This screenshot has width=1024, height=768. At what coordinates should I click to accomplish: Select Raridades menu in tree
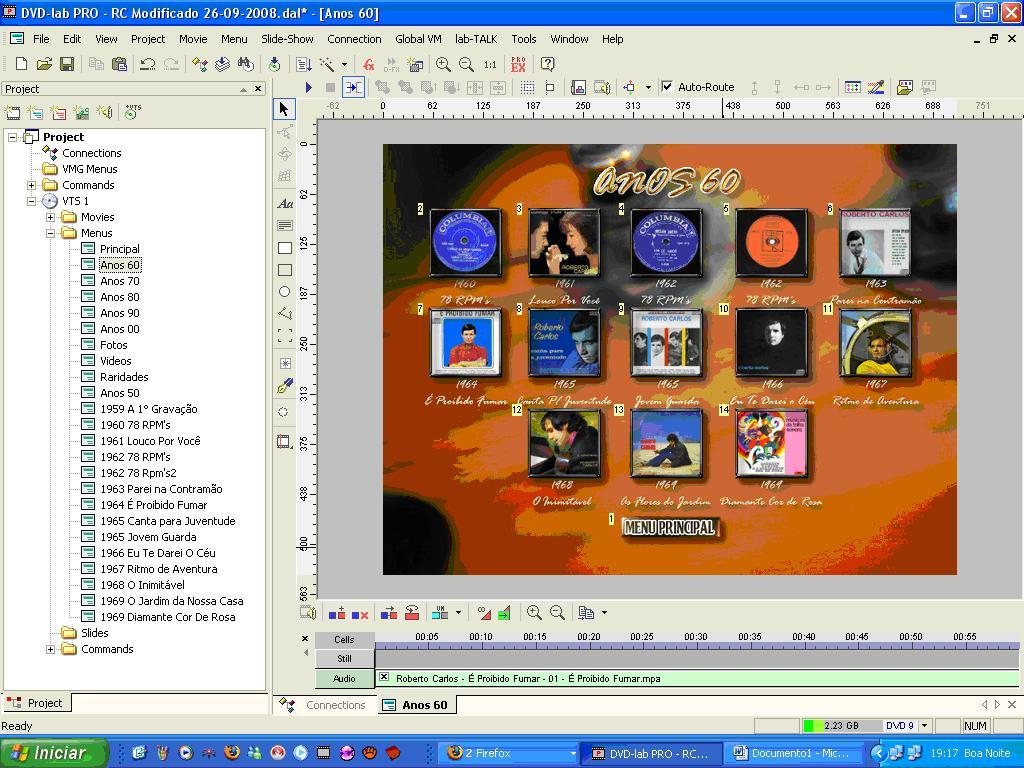(124, 377)
